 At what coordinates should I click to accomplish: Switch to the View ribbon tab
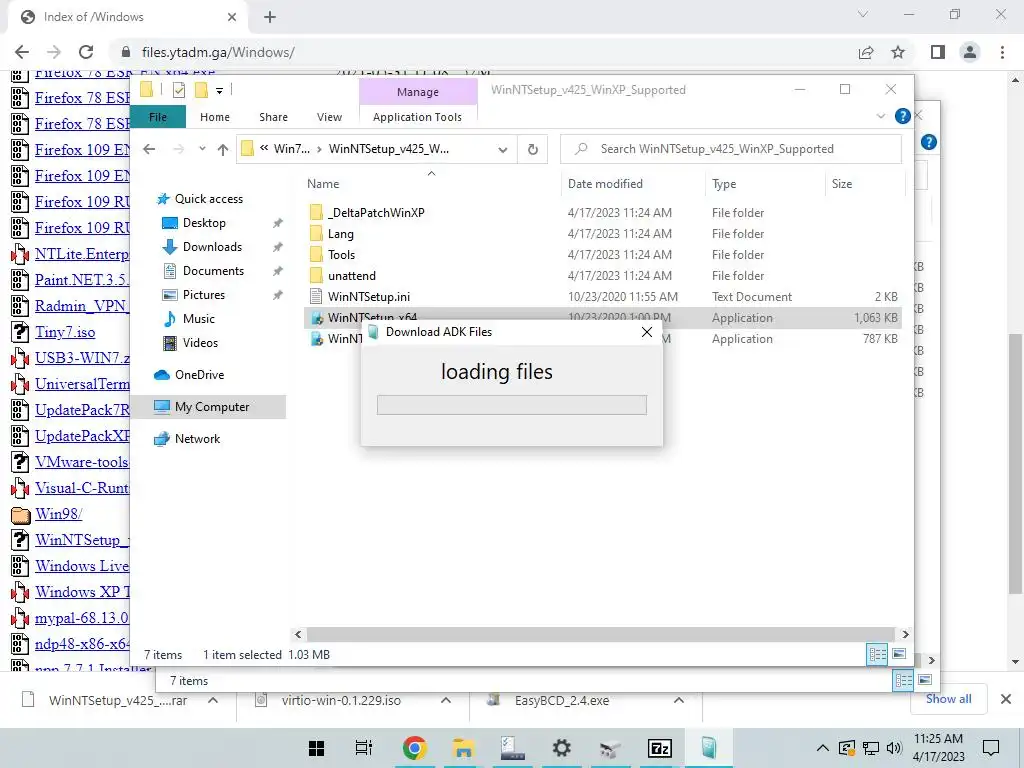click(329, 117)
